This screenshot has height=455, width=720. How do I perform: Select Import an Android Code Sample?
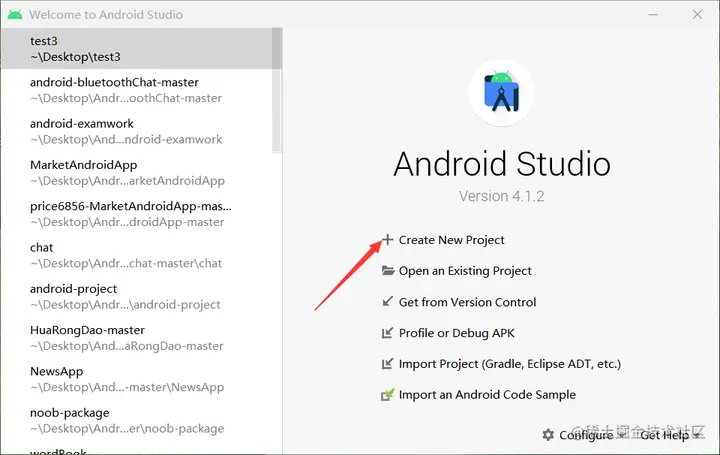coord(487,394)
